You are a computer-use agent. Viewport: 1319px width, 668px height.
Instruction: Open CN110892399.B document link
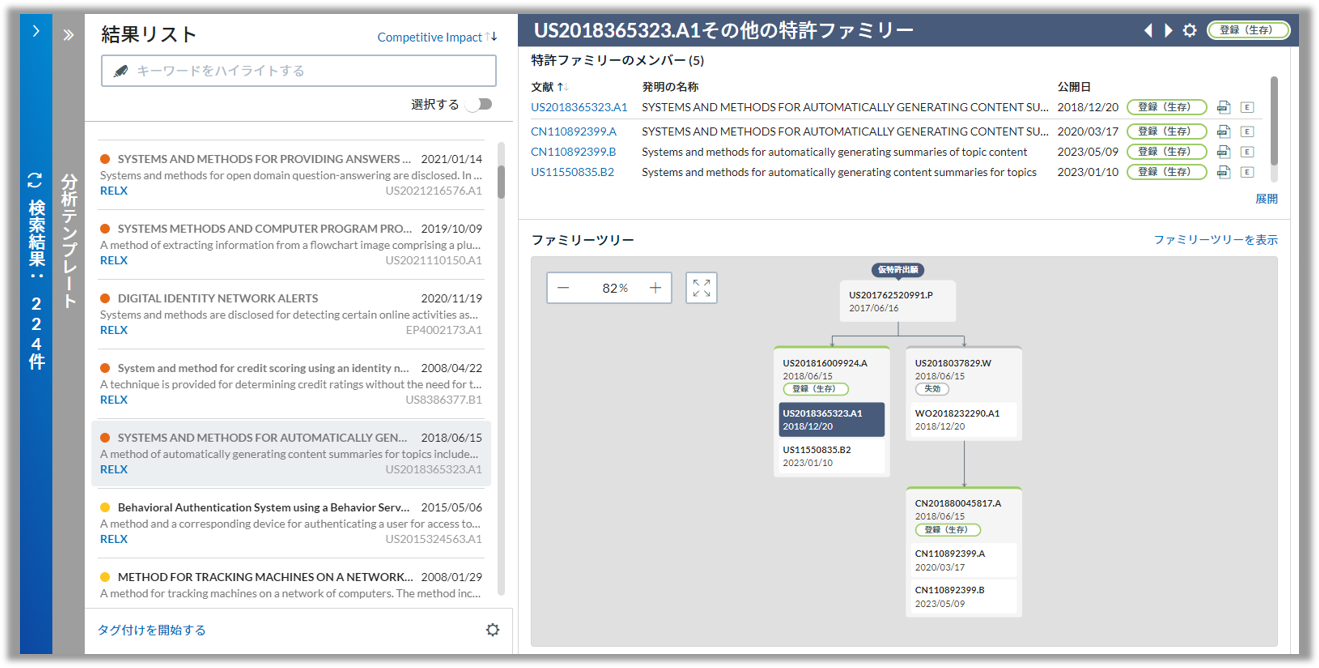(x=573, y=152)
